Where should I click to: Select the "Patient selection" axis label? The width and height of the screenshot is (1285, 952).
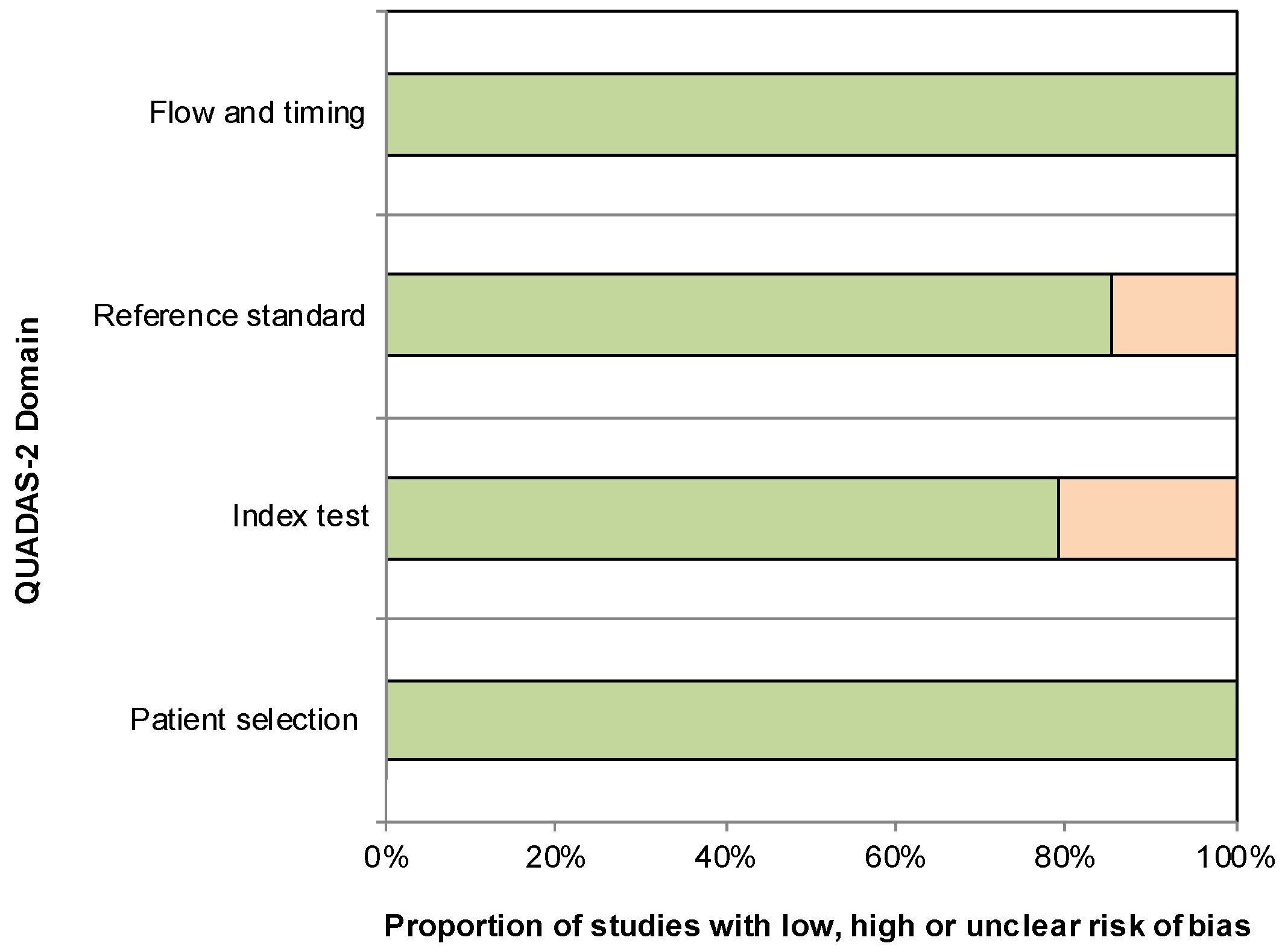click(244, 719)
